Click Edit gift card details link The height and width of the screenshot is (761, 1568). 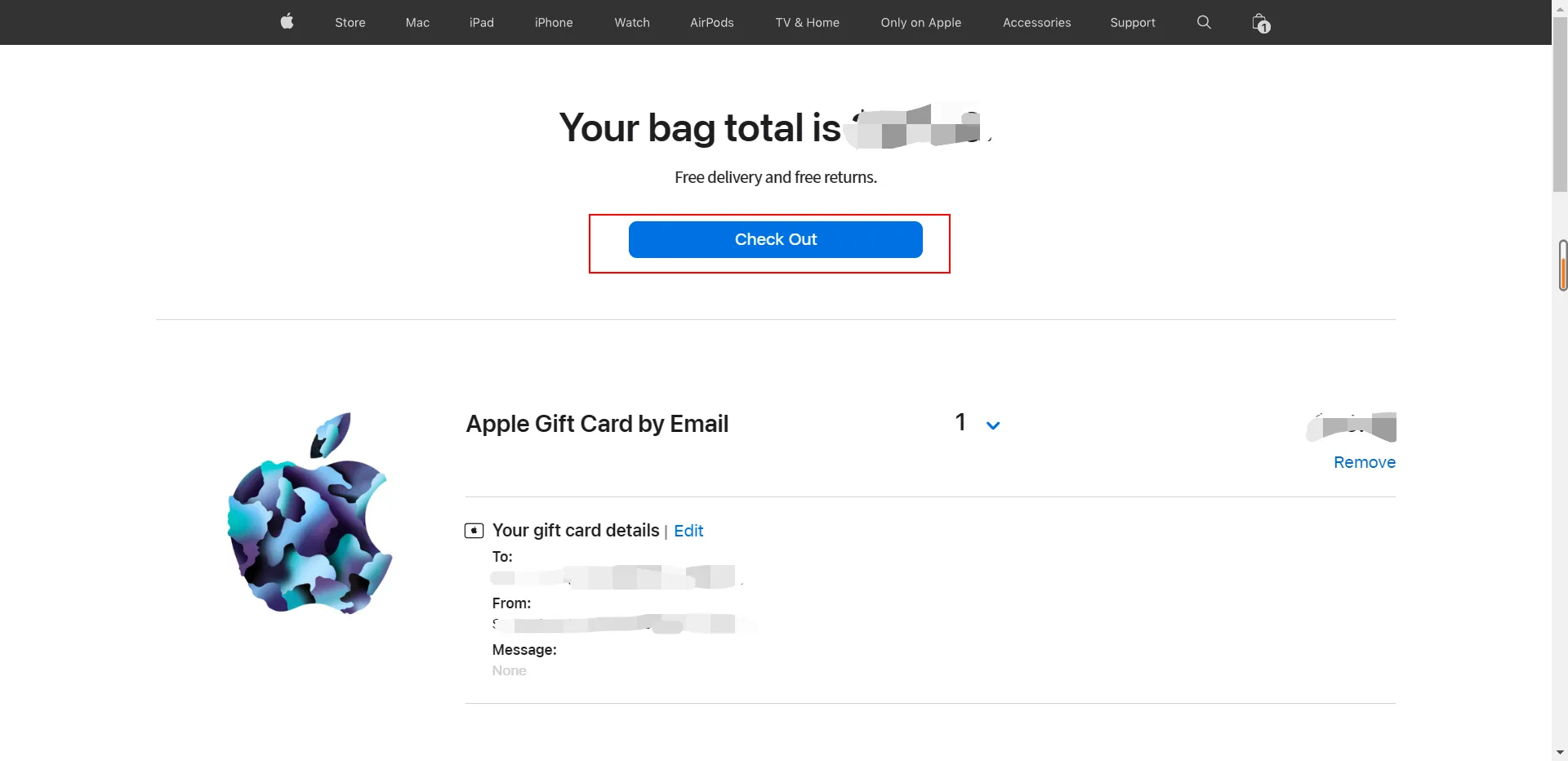pos(688,531)
